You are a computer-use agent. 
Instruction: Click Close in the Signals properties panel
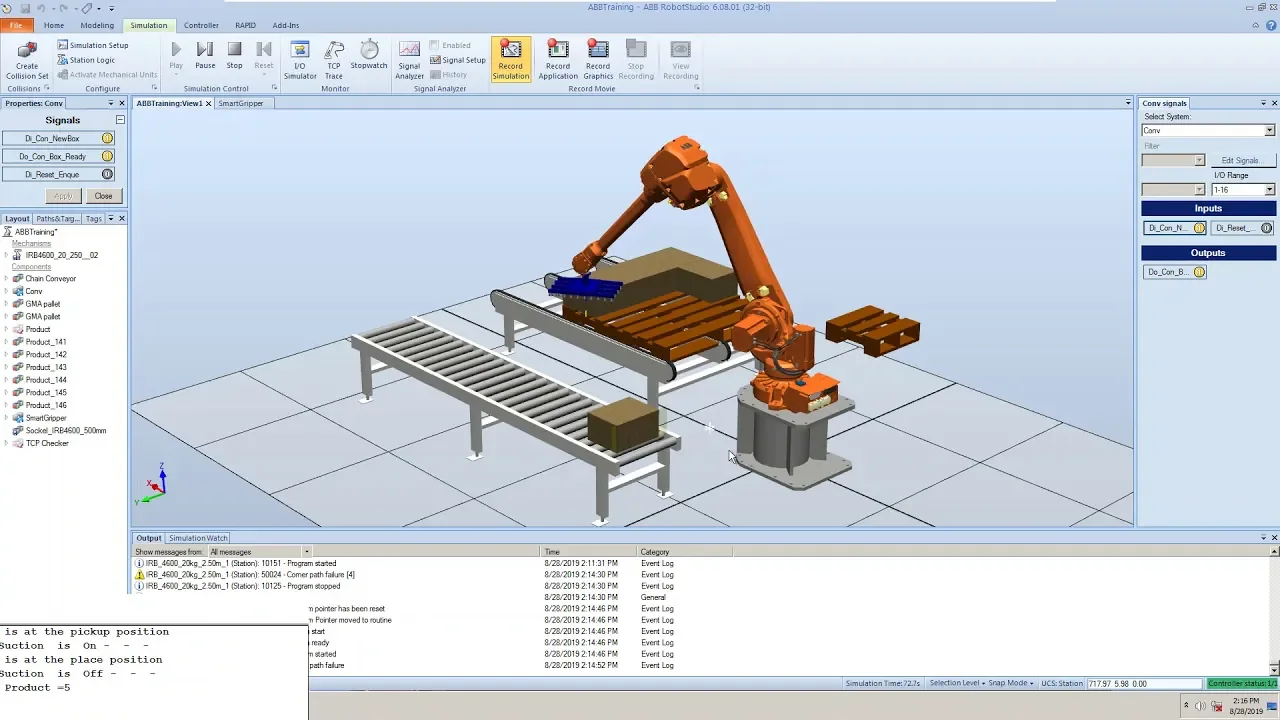tap(103, 196)
